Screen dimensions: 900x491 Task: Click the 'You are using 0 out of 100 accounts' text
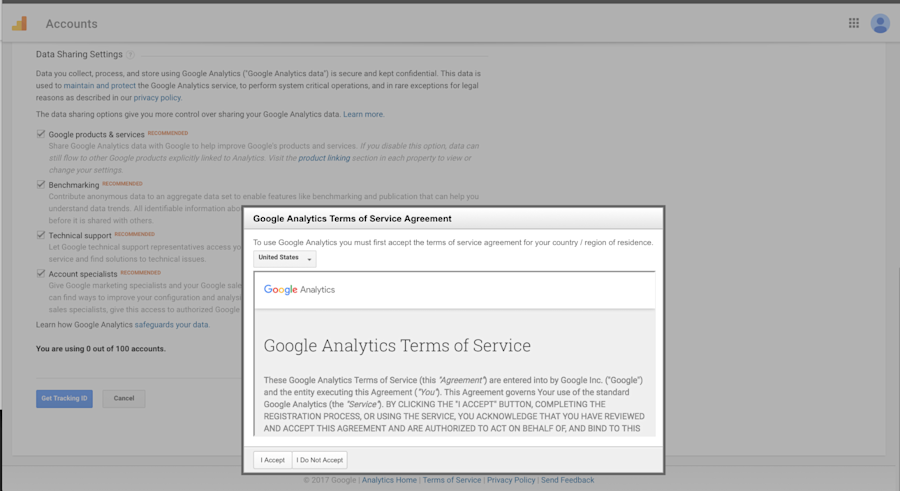(x=100, y=349)
